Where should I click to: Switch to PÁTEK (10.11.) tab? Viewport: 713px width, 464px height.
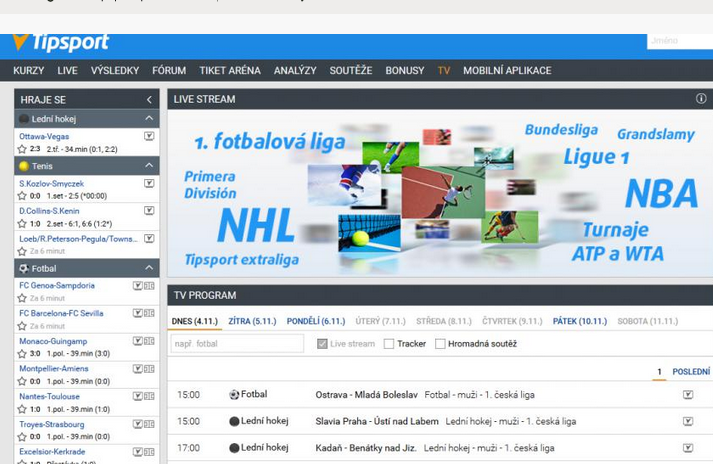pyautogui.click(x=580, y=321)
